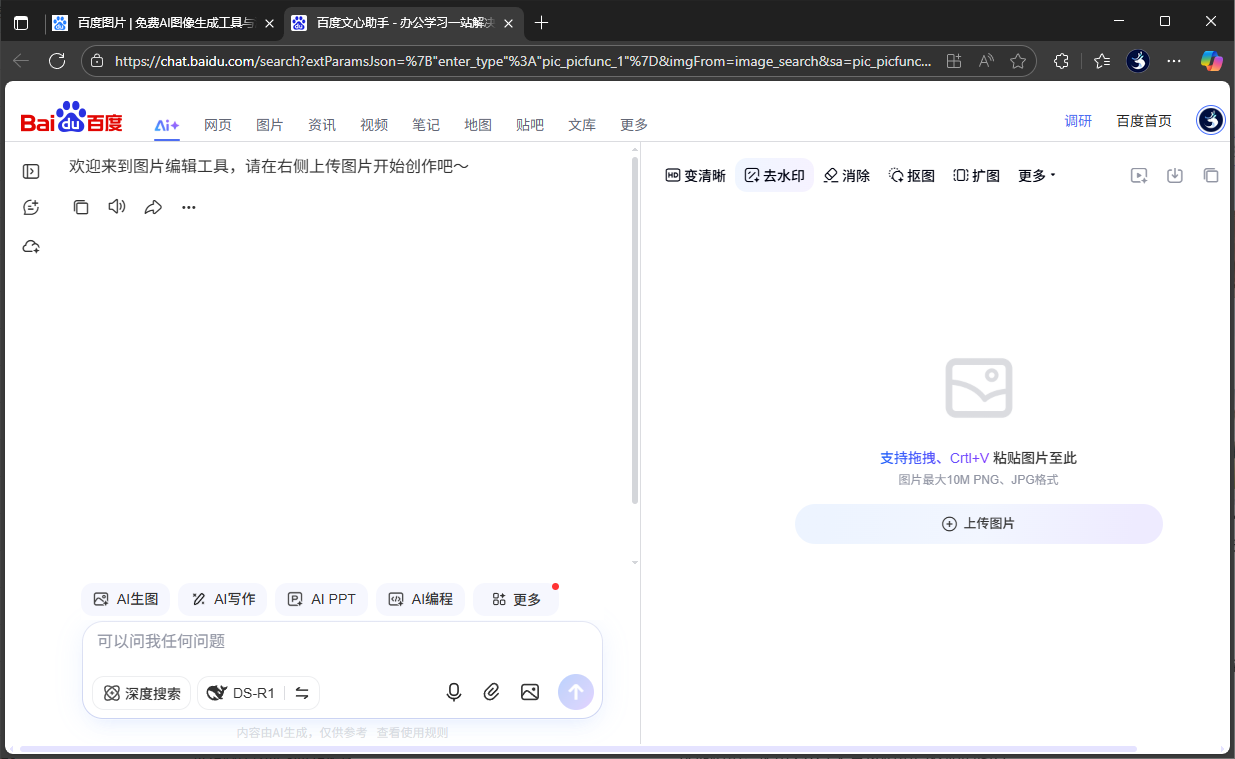
Task: Open 百度首页 via the top-right link
Action: click(x=1143, y=120)
